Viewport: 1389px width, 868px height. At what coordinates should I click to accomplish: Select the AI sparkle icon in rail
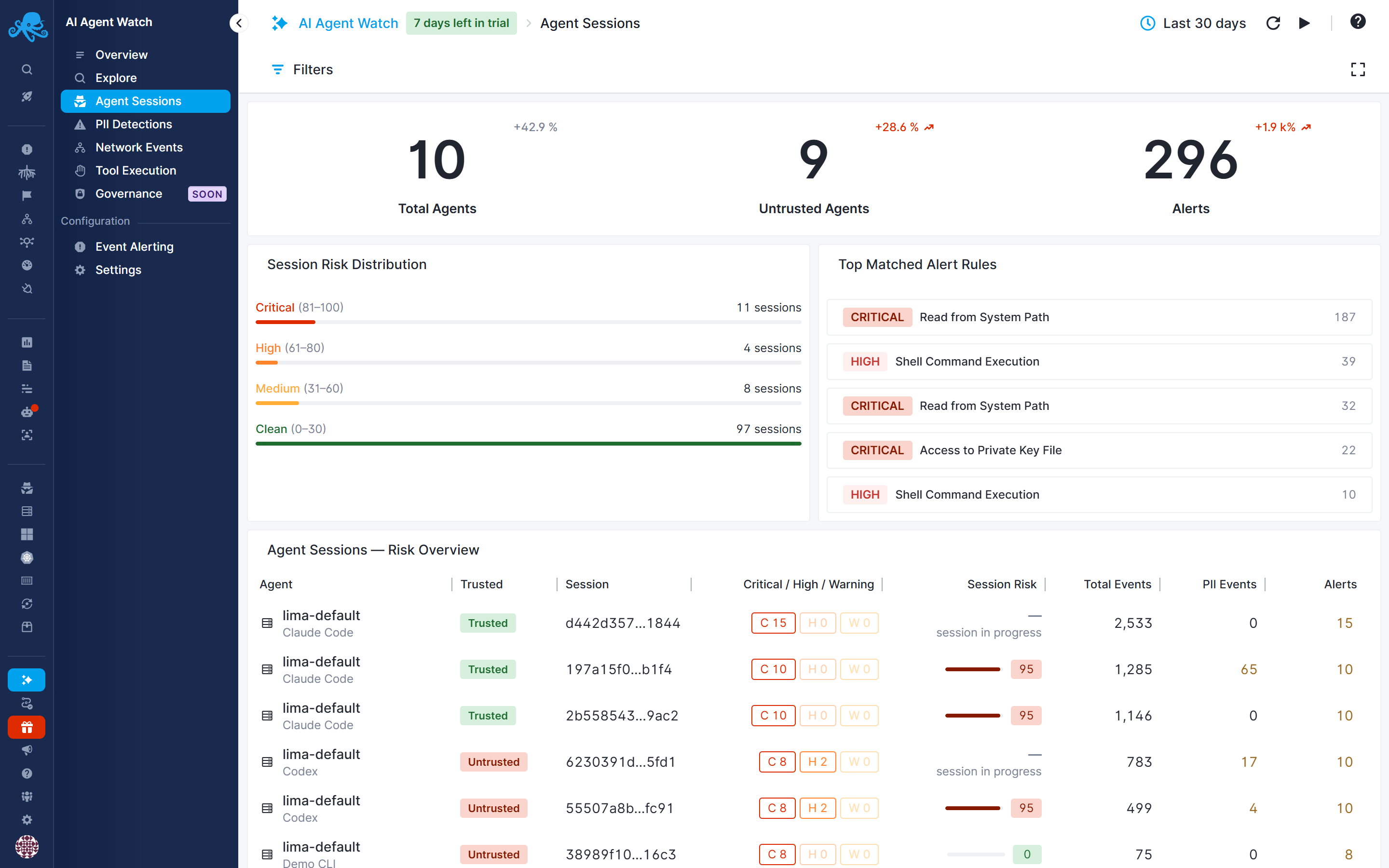(x=27, y=680)
